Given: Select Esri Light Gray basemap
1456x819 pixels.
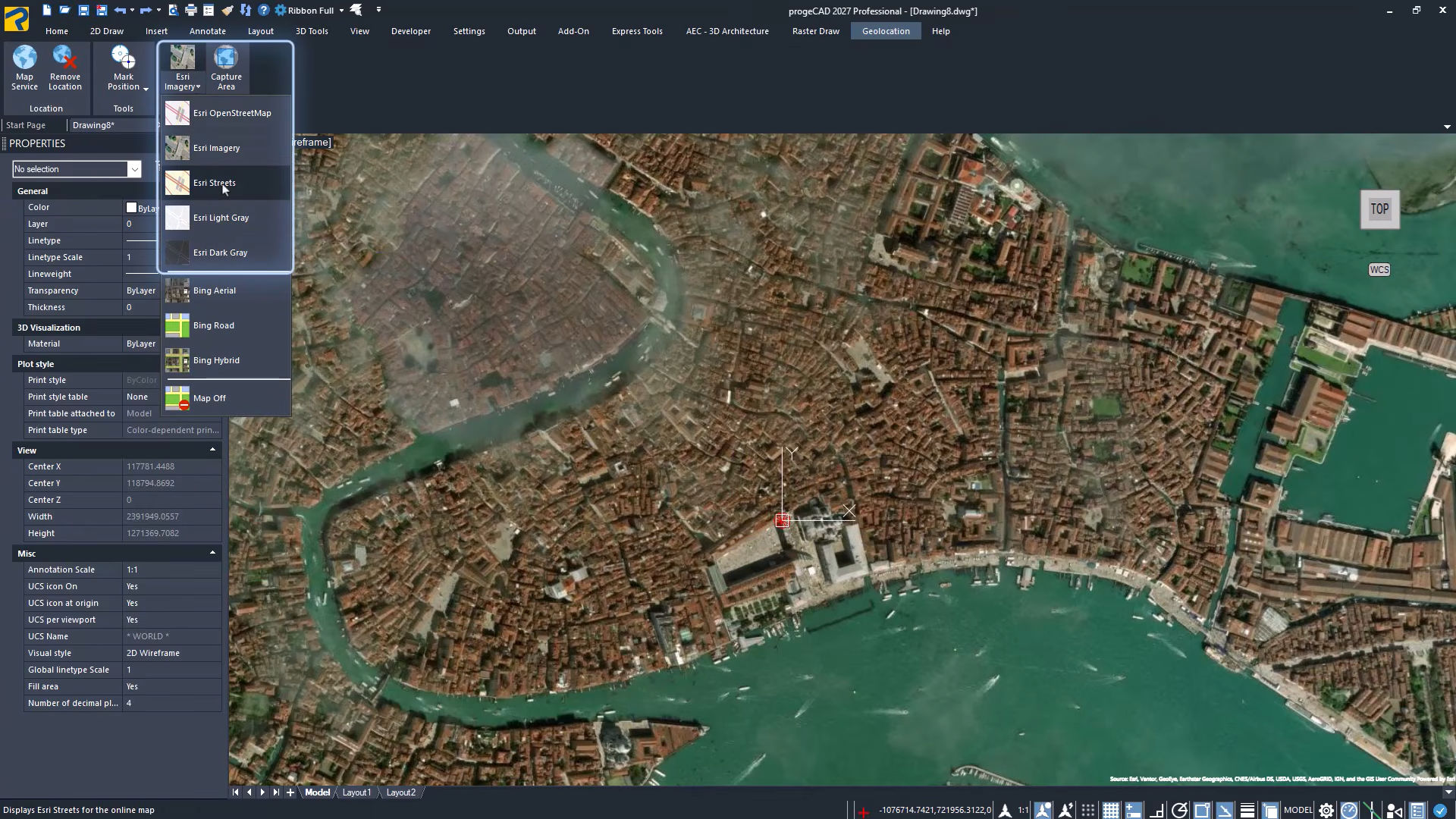Looking at the screenshot, I should pos(226,218).
